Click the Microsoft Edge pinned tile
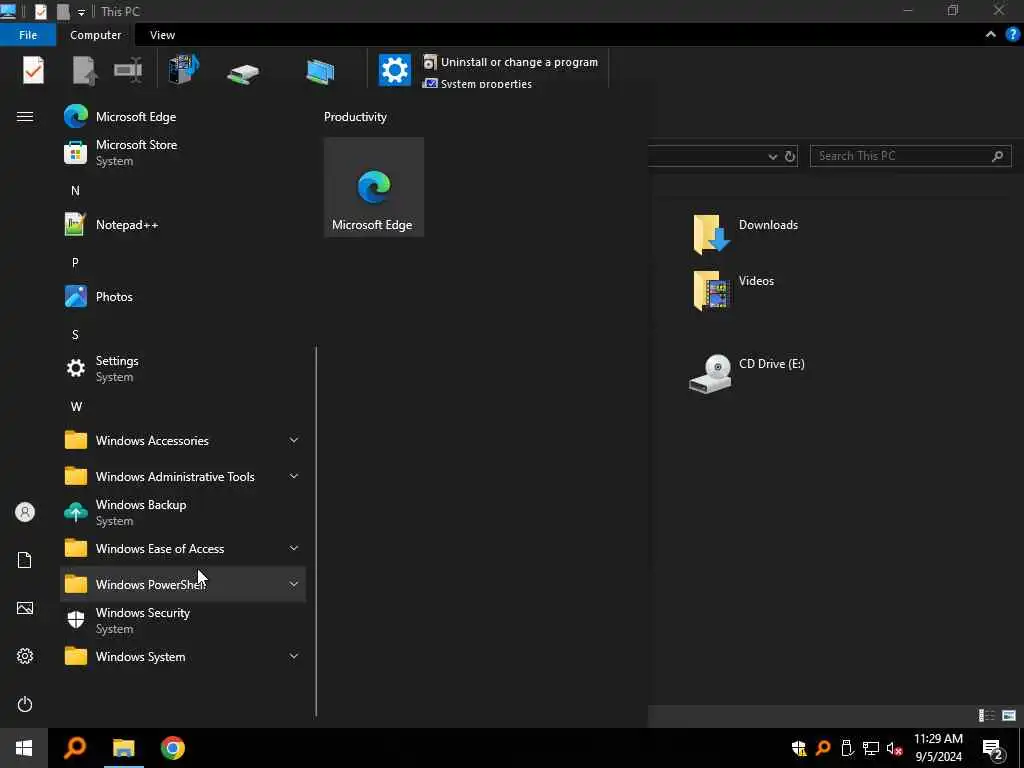Screen dimensions: 1024x768 click(x=374, y=187)
